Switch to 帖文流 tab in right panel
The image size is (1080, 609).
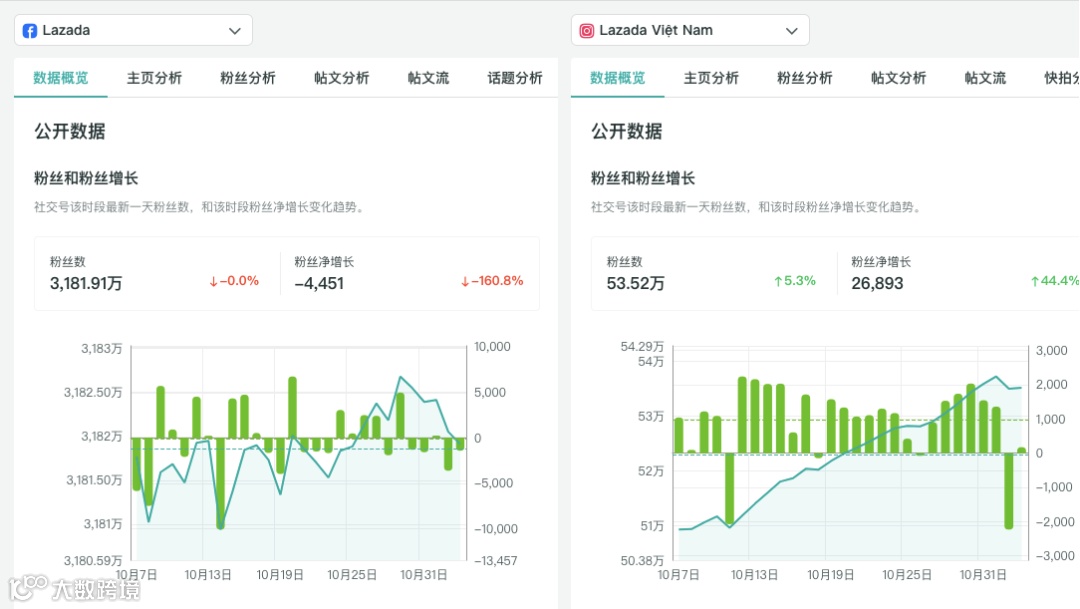pyautogui.click(x=985, y=78)
